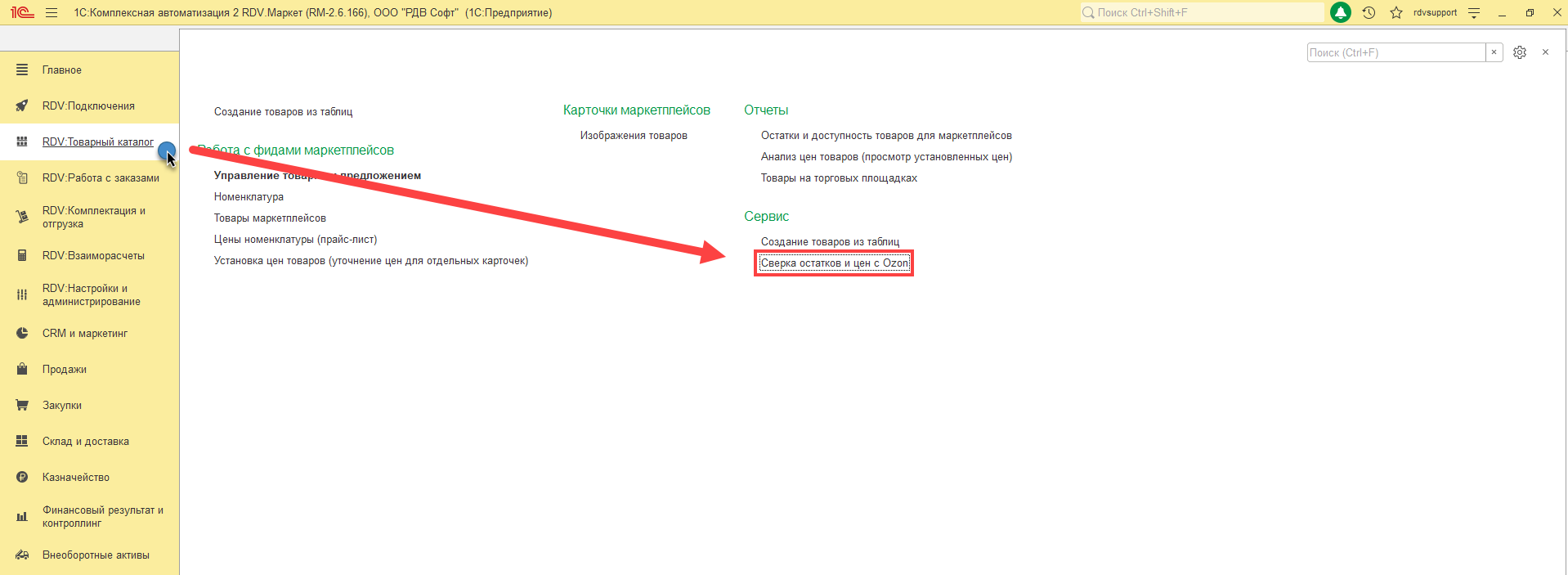Click the RDV:Работа с заказами icon
The image size is (1568, 575).
click(22, 177)
